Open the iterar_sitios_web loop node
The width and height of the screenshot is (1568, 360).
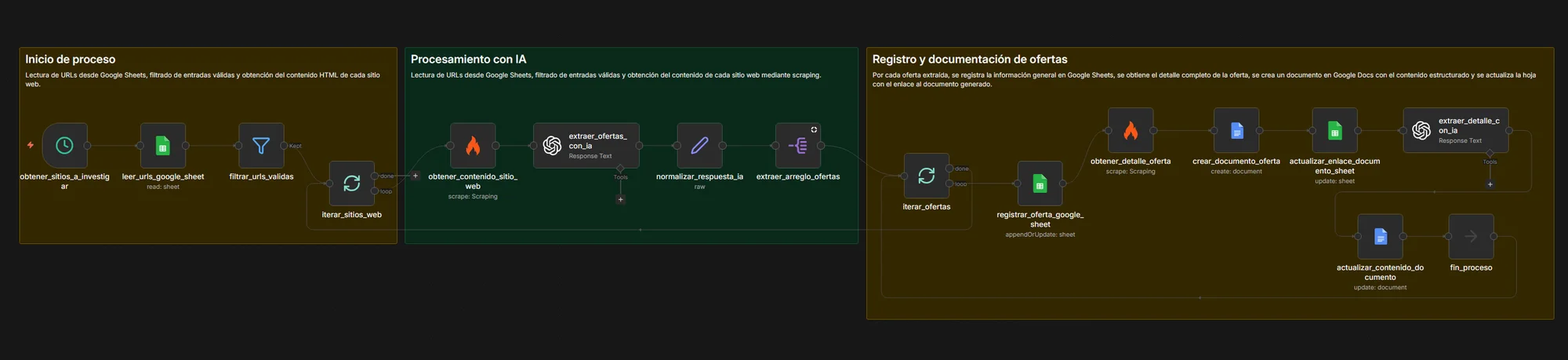(352, 184)
